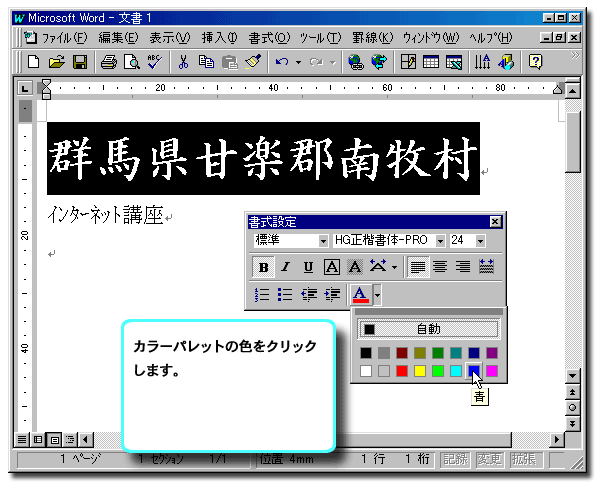
Task: Copy selection to clipboard
Action: click(x=206, y=62)
